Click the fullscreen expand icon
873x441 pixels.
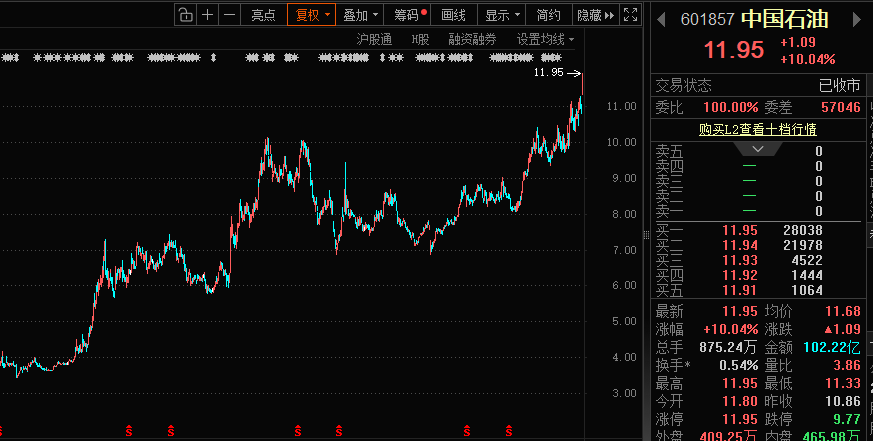[x=630, y=14]
